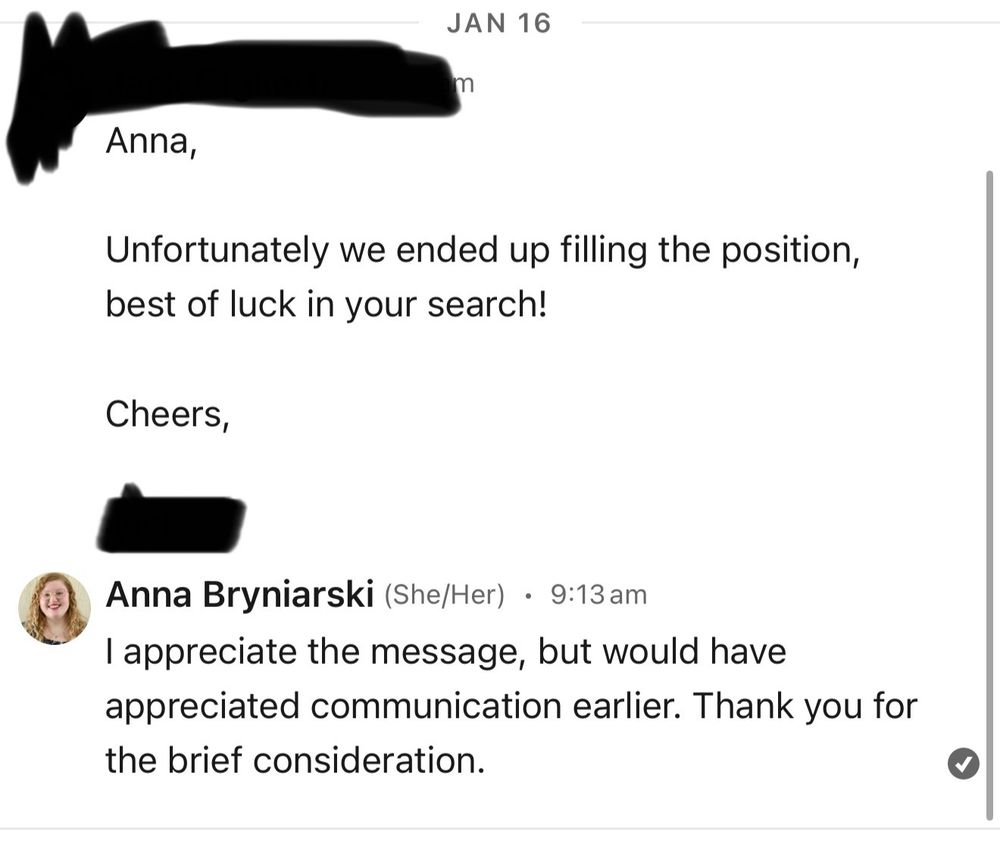
Task: Click the read receipt checkmark icon
Action: (x=963, y=763)
